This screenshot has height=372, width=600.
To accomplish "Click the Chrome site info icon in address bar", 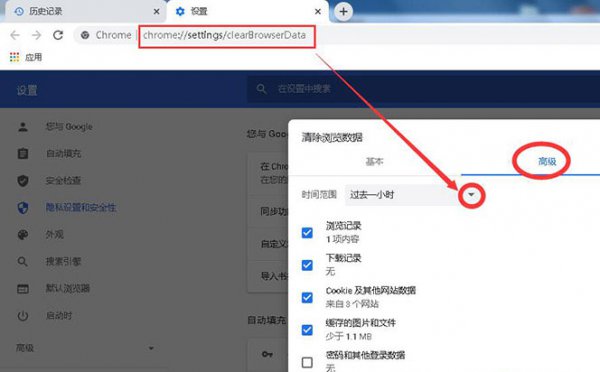I will 85,35.
